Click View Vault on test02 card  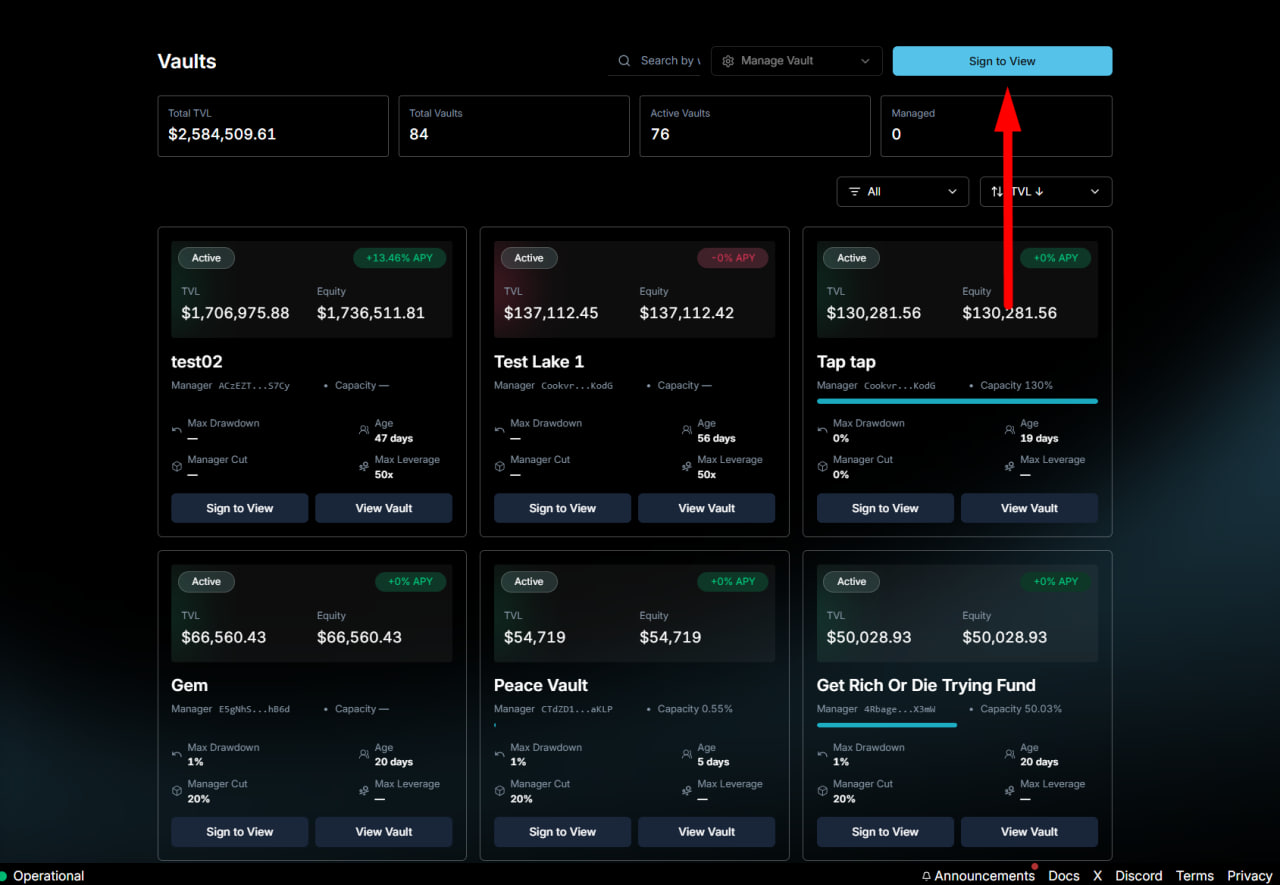click(384, 508)
